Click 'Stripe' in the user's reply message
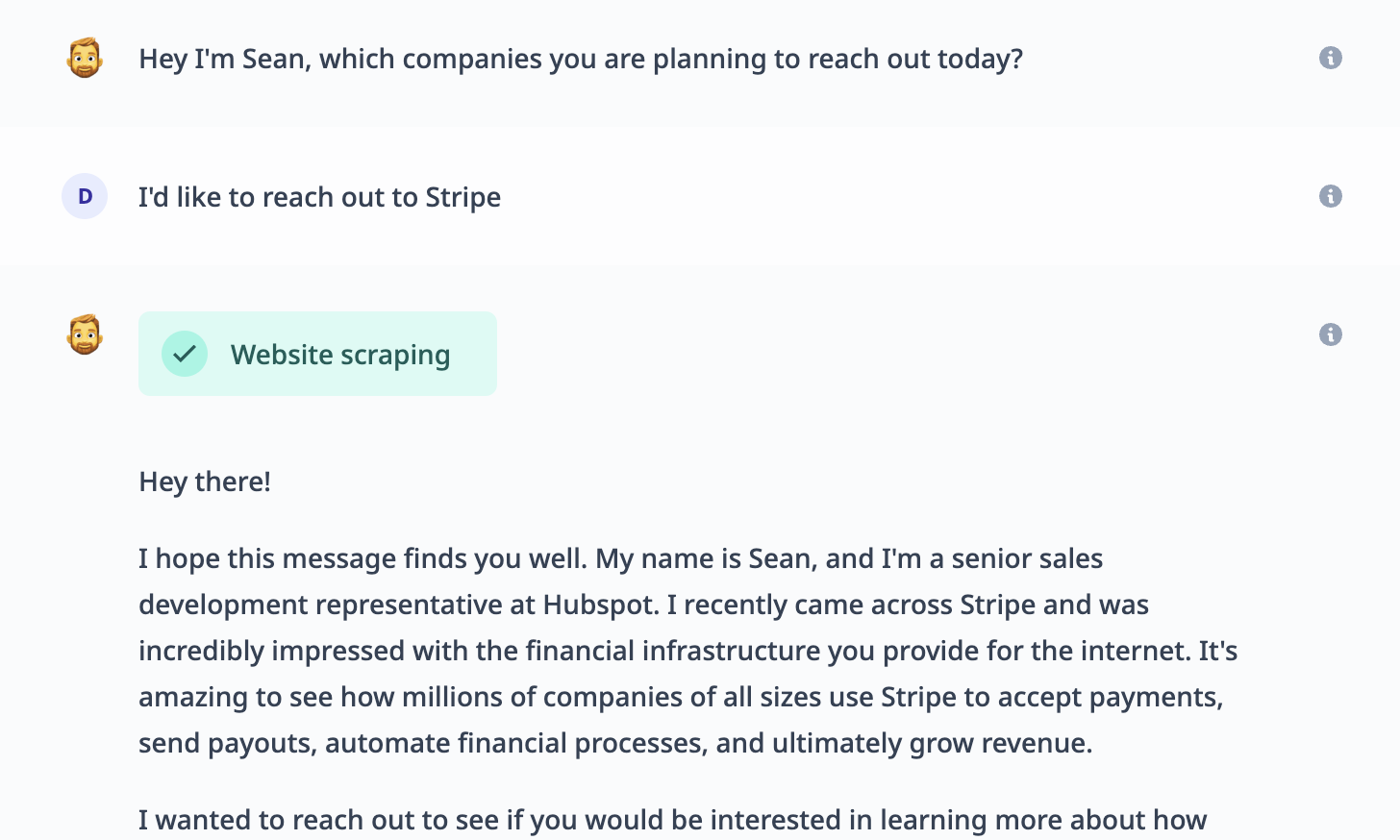Image resolution: width=1400 pixels, height=840 pixels. point(463,197)
